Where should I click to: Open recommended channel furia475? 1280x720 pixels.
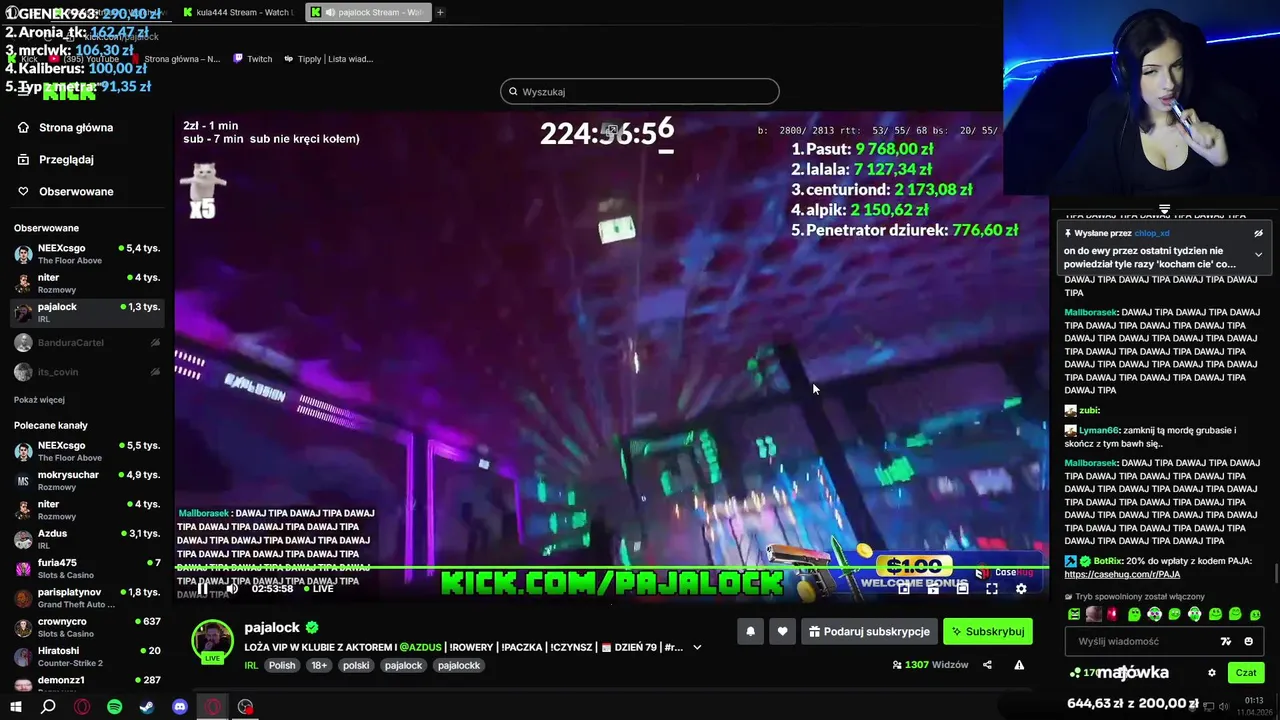tap(88, 568)
